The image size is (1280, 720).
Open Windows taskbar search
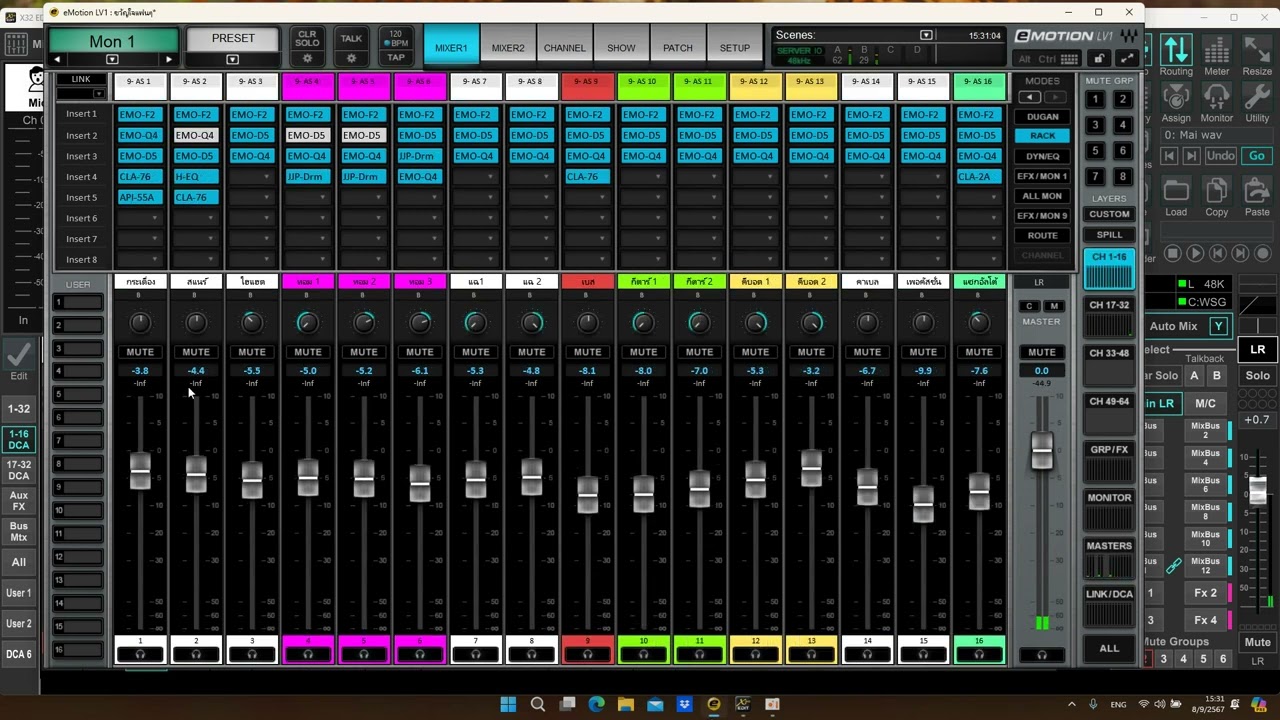pyautogui.click(x=537, y=704)
